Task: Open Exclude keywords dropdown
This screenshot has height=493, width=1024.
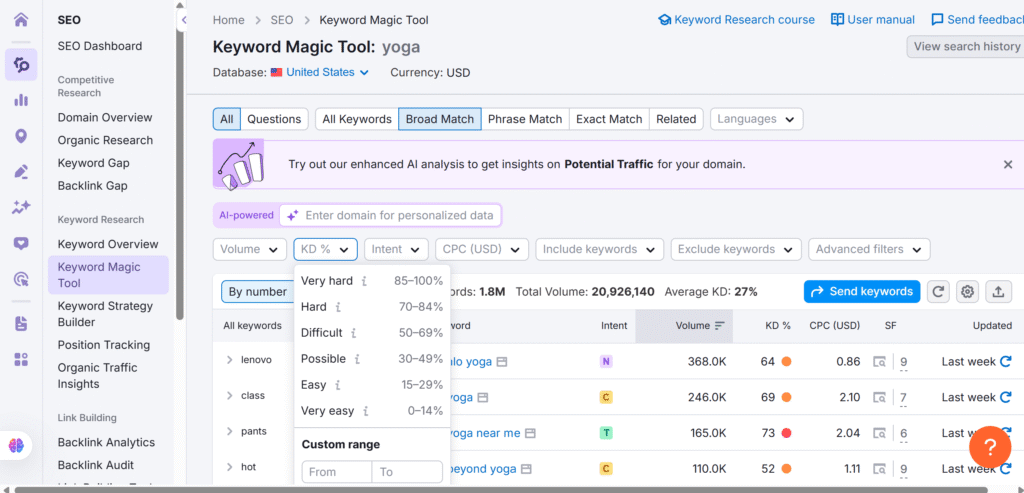Action: coord(736,249)
